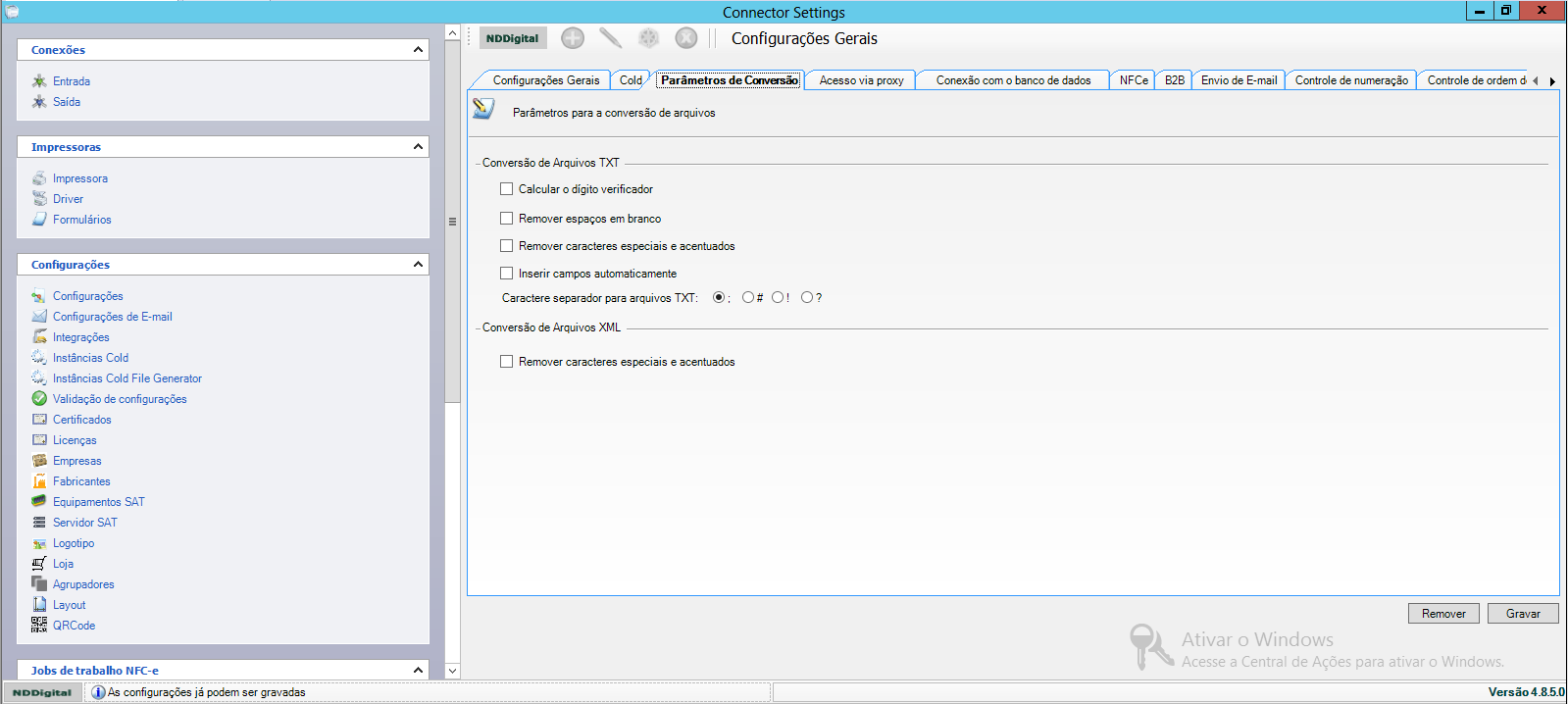Click the Licenças icon
The height and width of the screenshot is (704, 1568).
[x=39, y=440]
